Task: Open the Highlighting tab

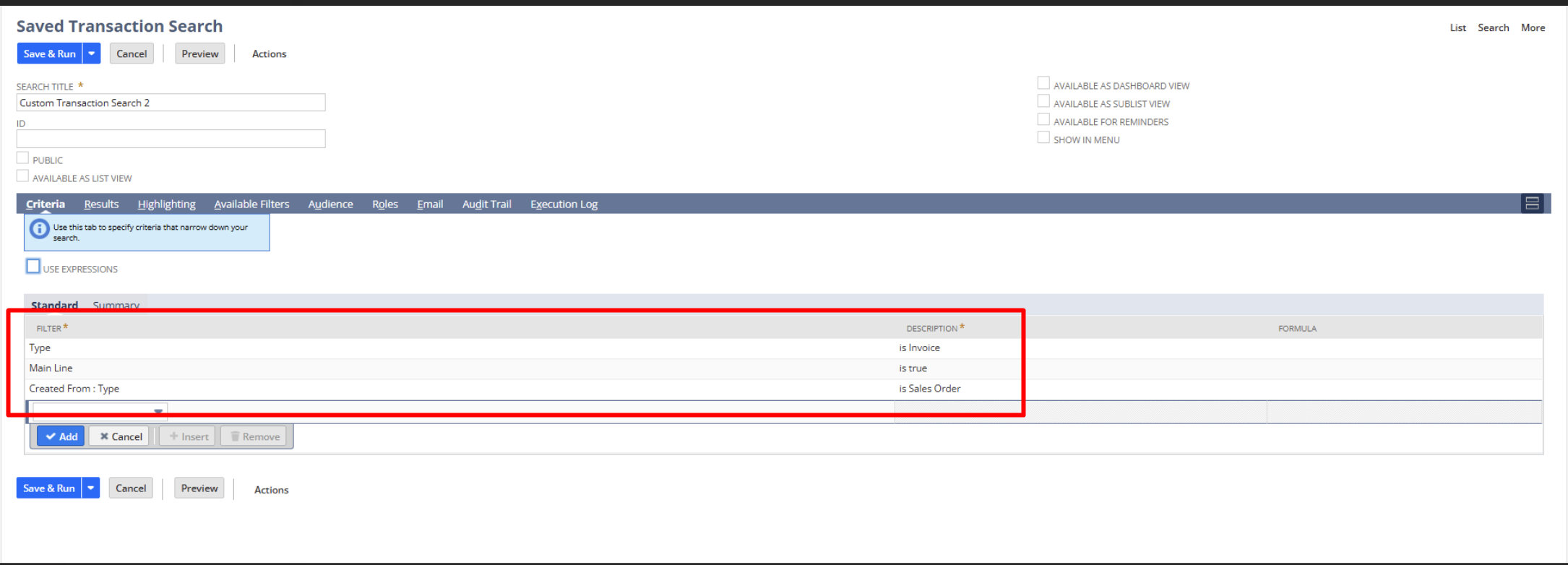Action: (166, 204)
